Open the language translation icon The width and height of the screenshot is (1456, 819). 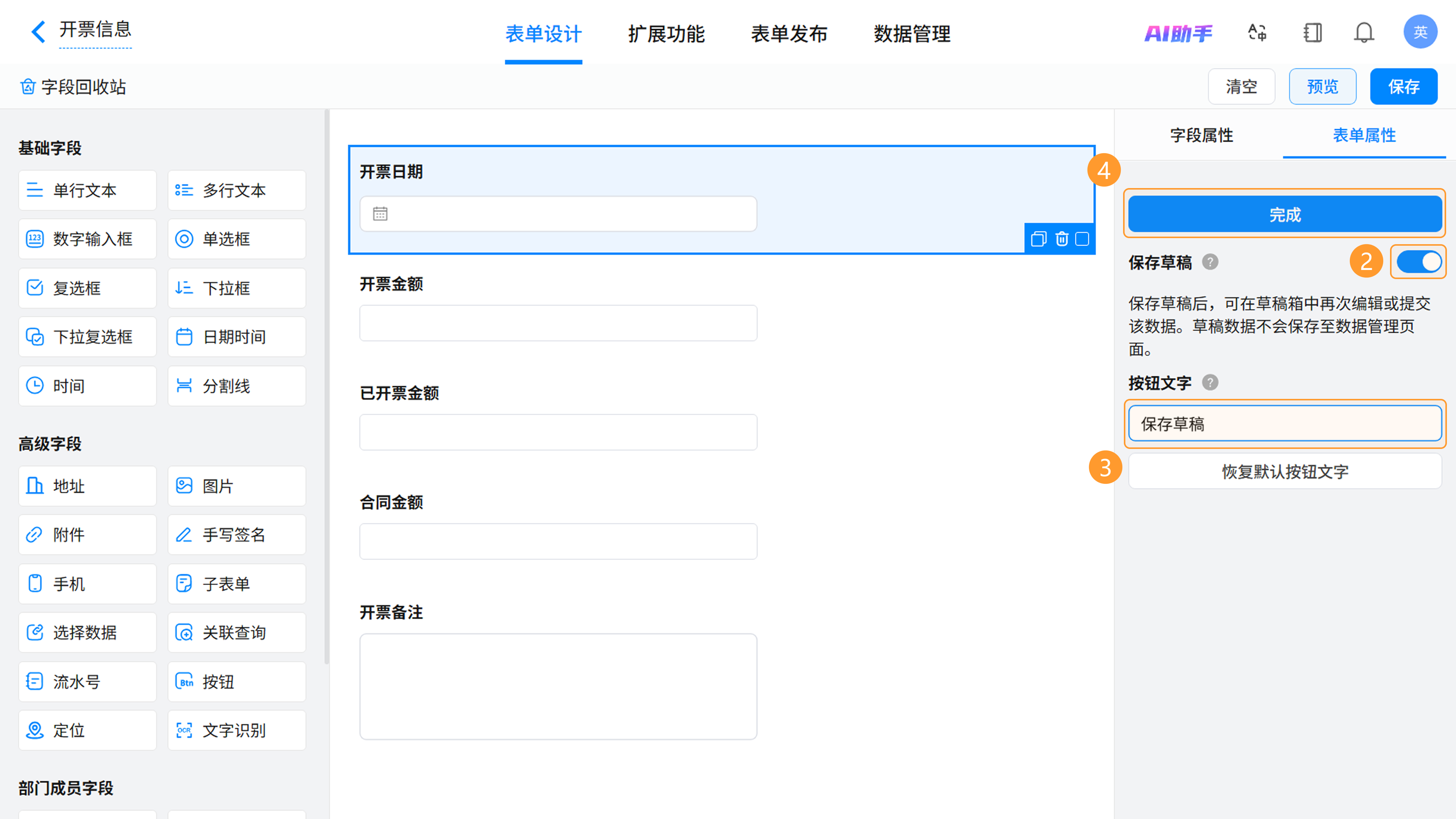point(1257,32)
